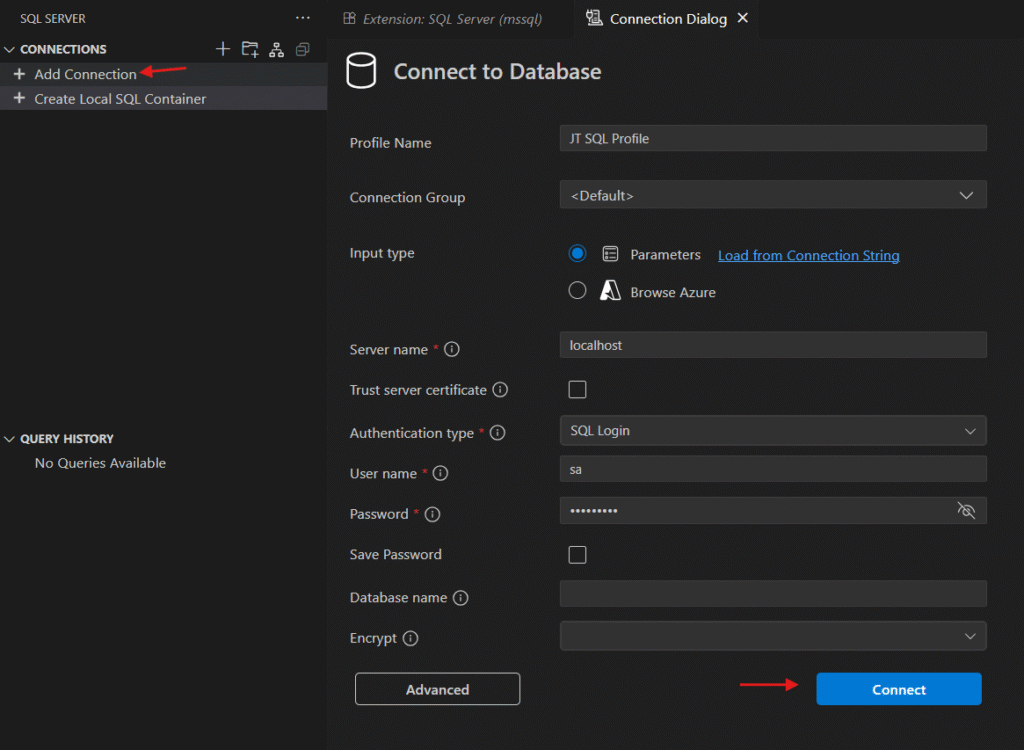Screen dimensions: 1024x750
Task: Click the new connection group folder icon
Action: point(249,49)
